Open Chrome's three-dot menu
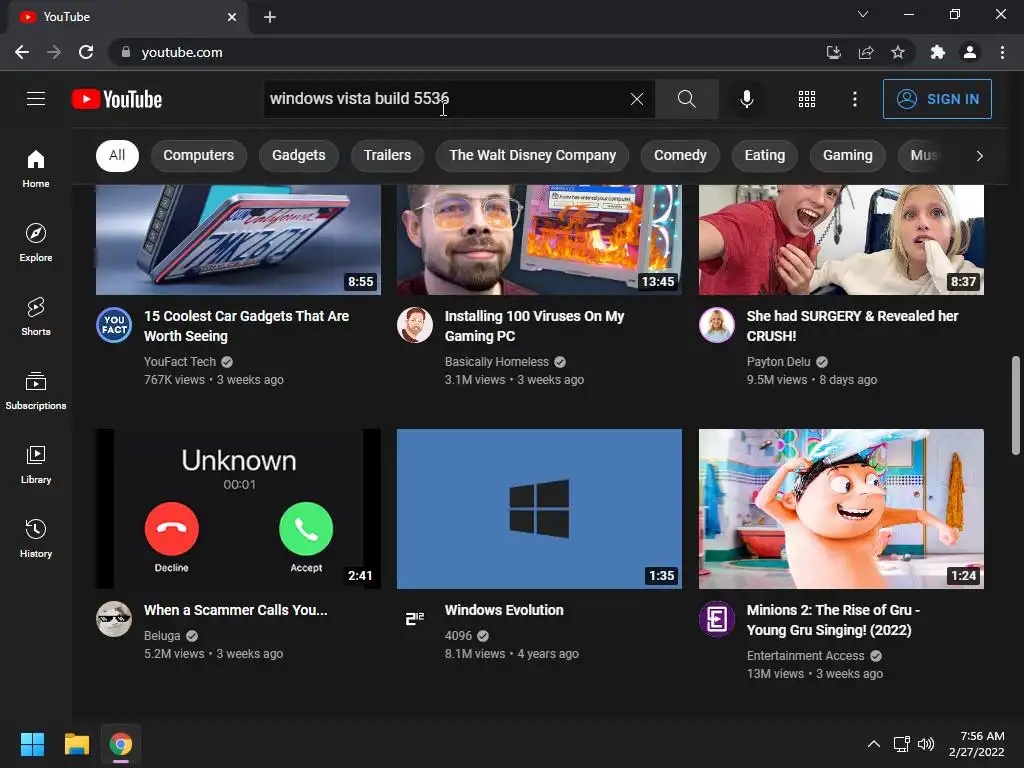This screenshot has height=768, width=1024. pos(1002,52)
